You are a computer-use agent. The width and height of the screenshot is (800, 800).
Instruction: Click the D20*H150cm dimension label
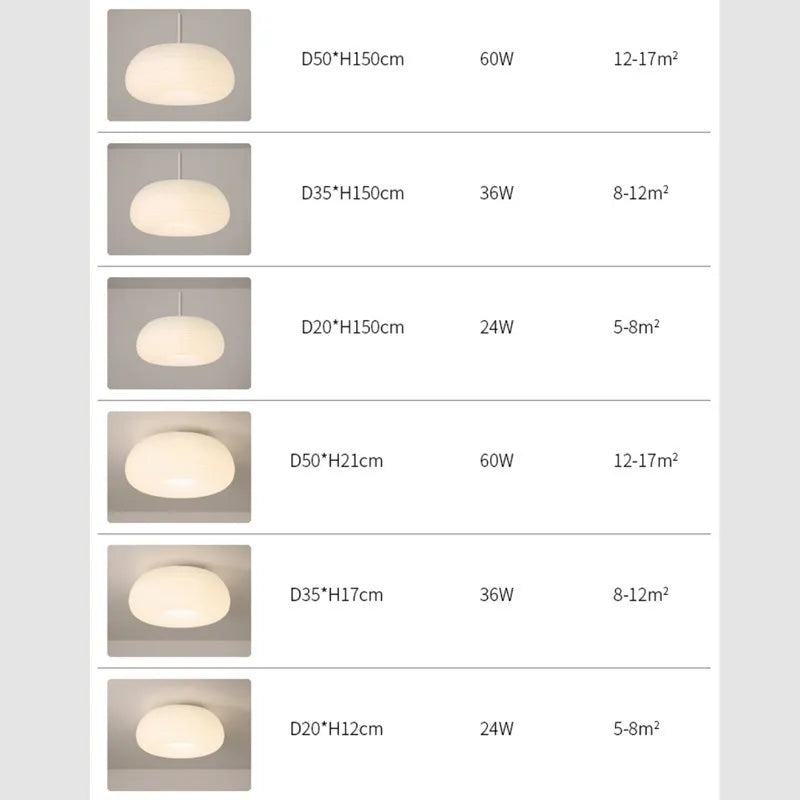[x=353, y=327]
